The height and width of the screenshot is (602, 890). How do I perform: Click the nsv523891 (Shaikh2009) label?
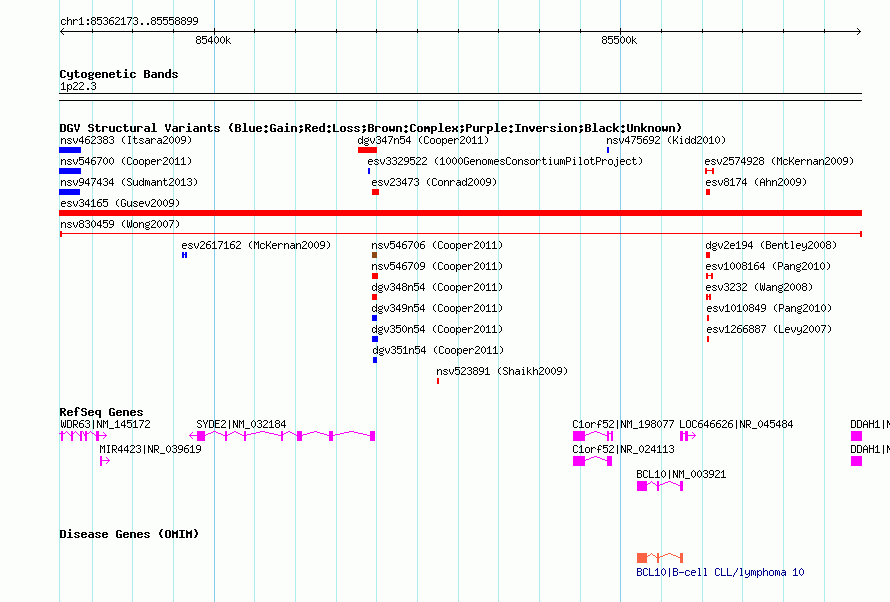pyautogui.click(x=502, y=371)
